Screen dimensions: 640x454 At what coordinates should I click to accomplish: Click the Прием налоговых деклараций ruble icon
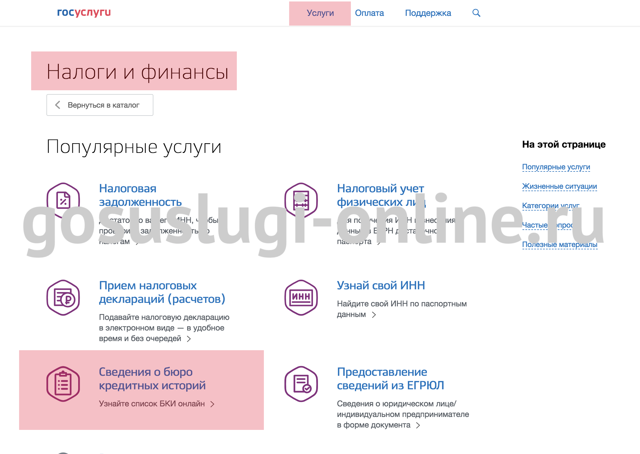(x=63, y=297)
